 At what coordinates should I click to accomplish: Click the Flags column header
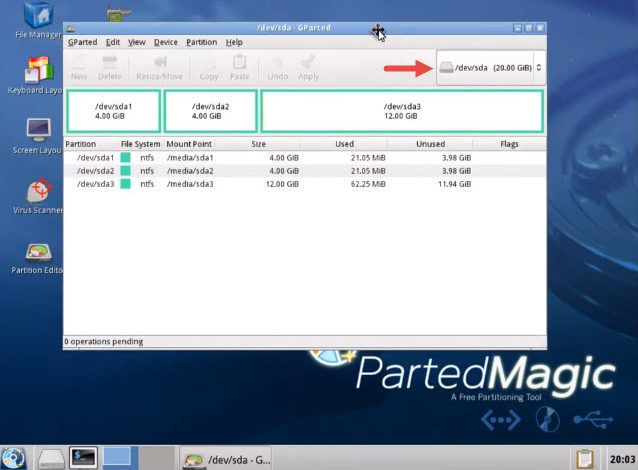509,144
